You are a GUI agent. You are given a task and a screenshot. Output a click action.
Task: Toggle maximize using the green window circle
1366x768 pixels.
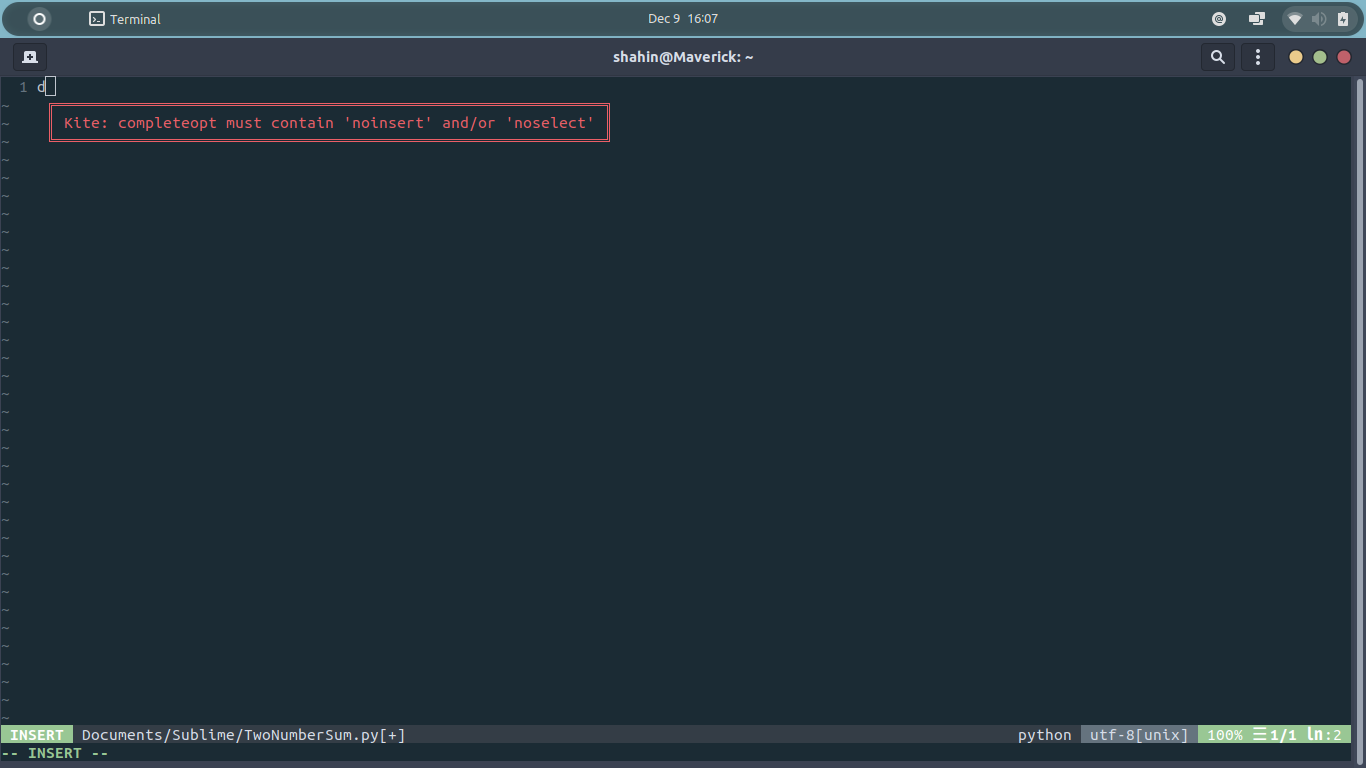click(x=1318, y=57)
